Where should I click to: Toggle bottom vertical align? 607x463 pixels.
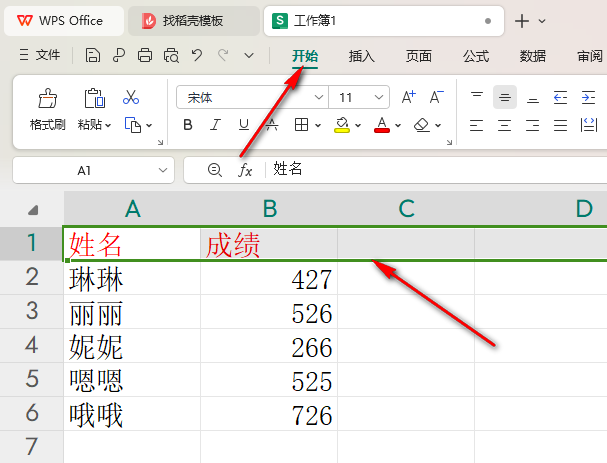tap(533, 97)
